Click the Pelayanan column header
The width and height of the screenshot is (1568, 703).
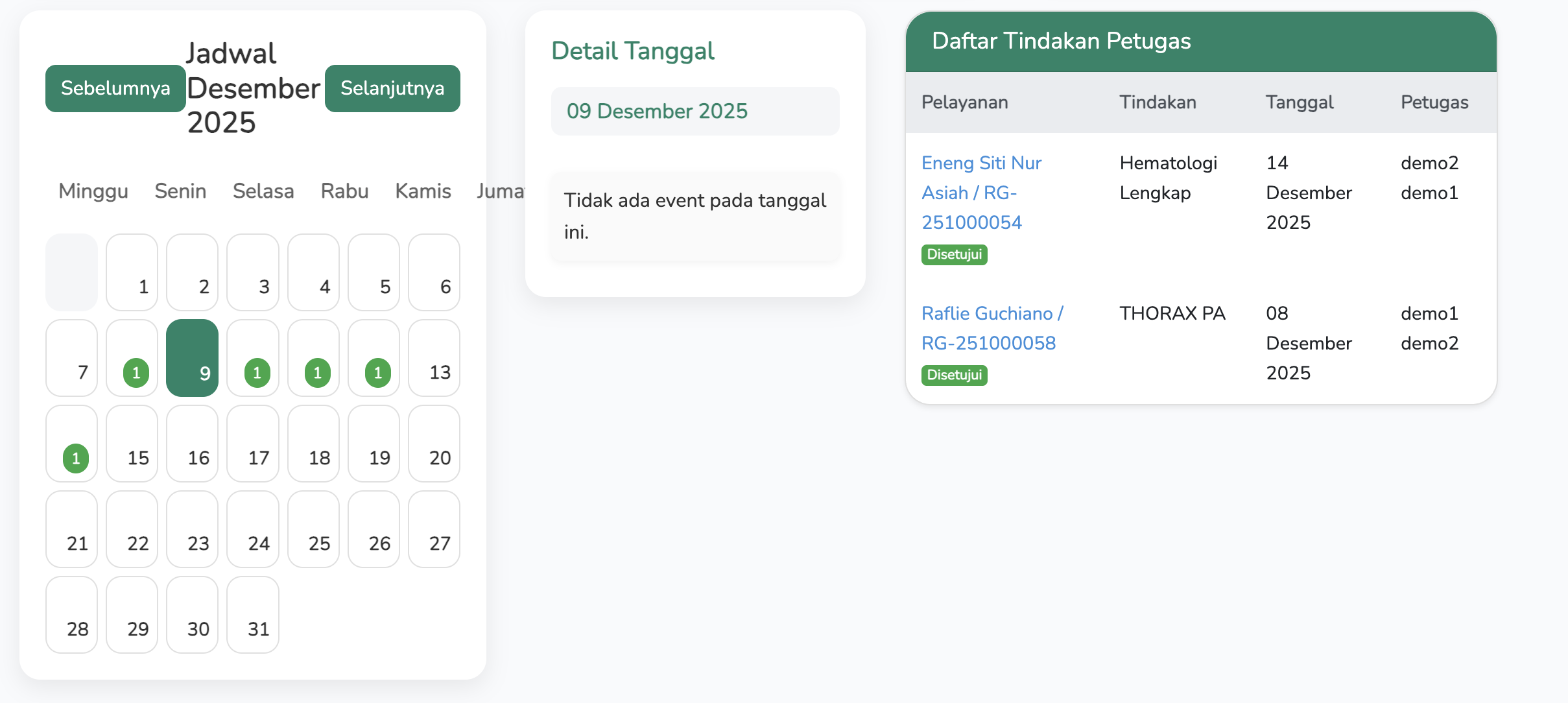[964, 102]
